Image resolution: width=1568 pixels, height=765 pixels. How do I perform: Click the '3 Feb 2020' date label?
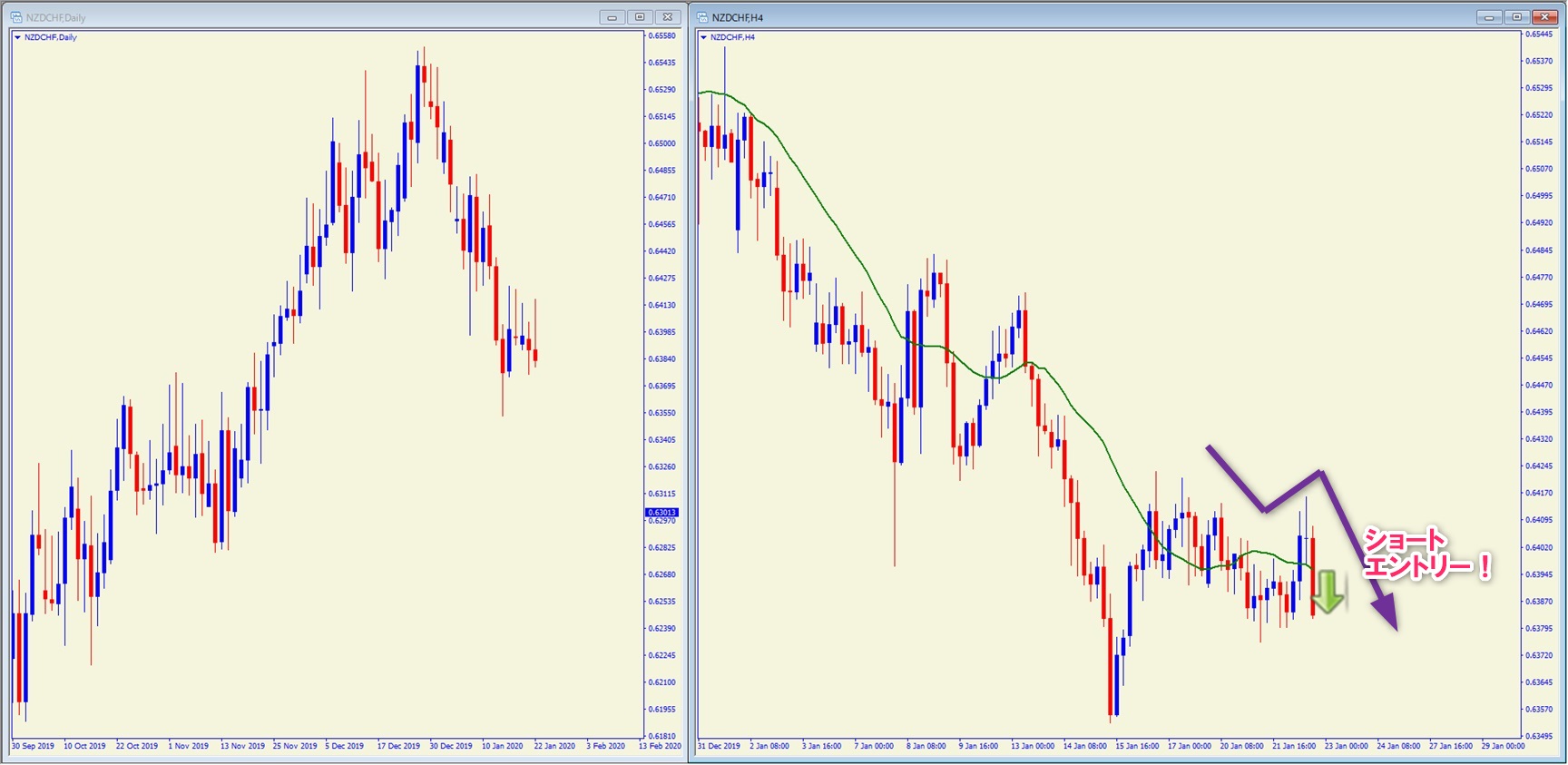click(x=606, y=746)
